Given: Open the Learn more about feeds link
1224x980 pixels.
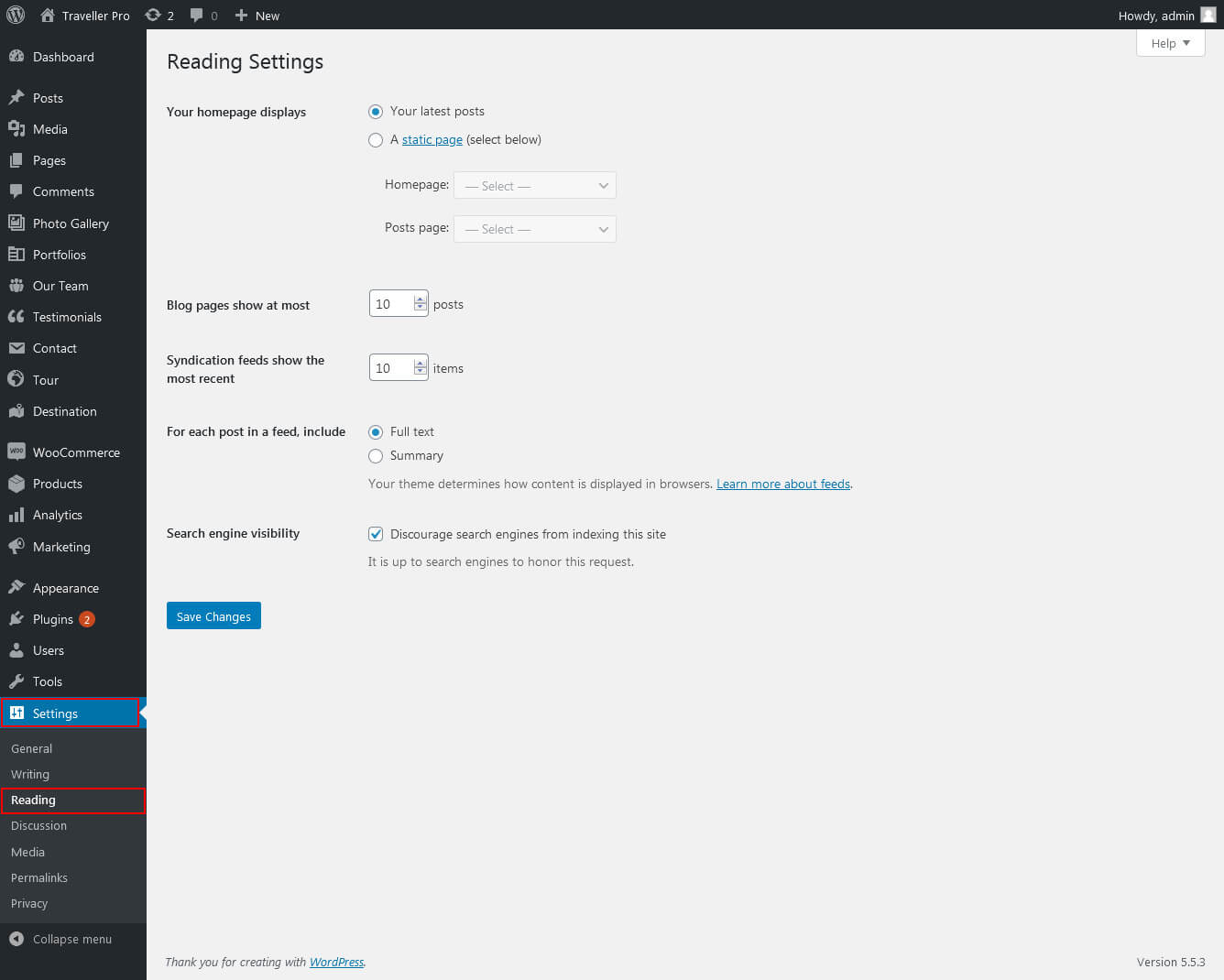Looking at the screenshot, I should [783, 484].
